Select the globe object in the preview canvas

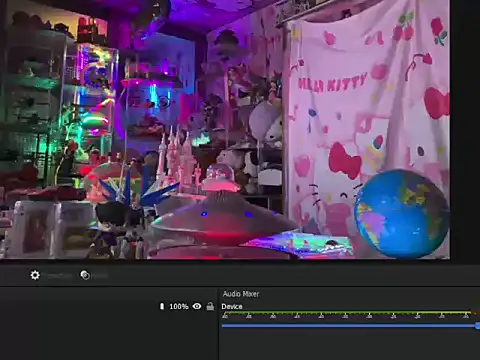(x=402, y=214)
